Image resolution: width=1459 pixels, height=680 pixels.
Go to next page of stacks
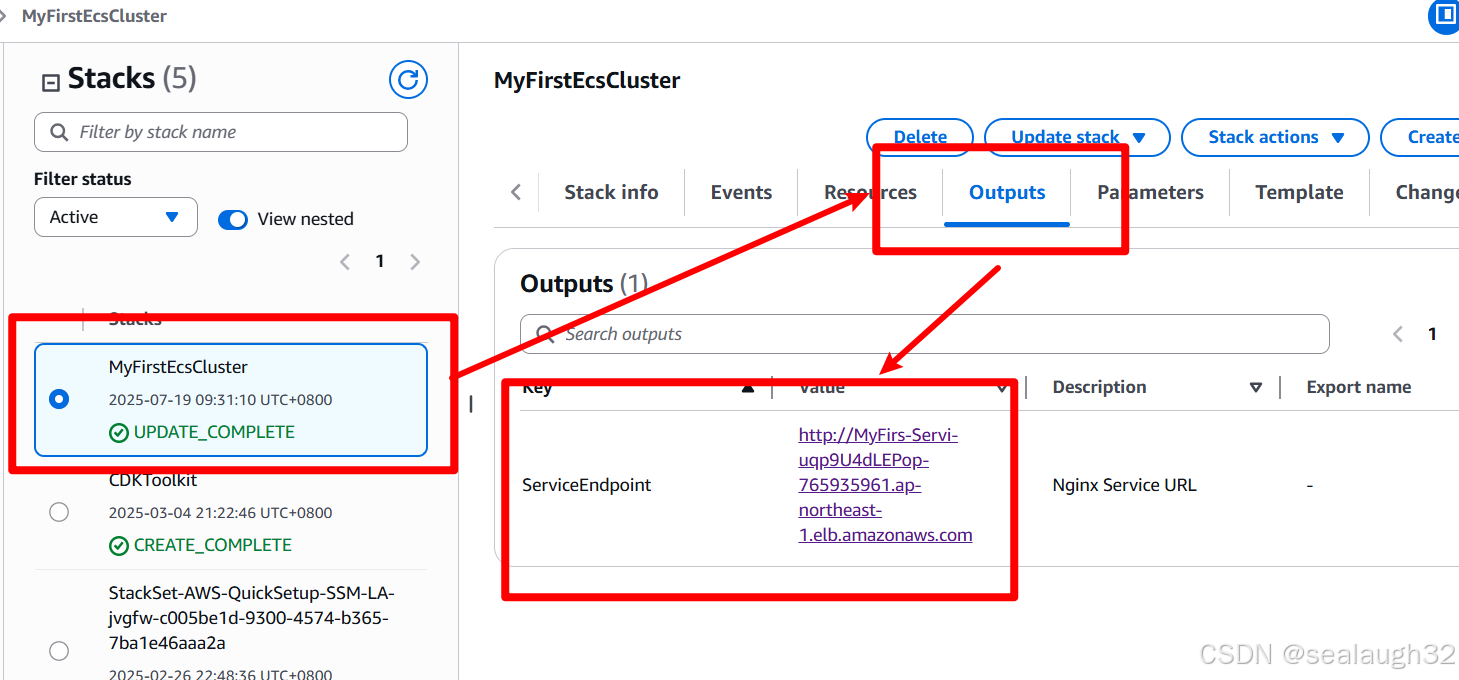[415, 262]
